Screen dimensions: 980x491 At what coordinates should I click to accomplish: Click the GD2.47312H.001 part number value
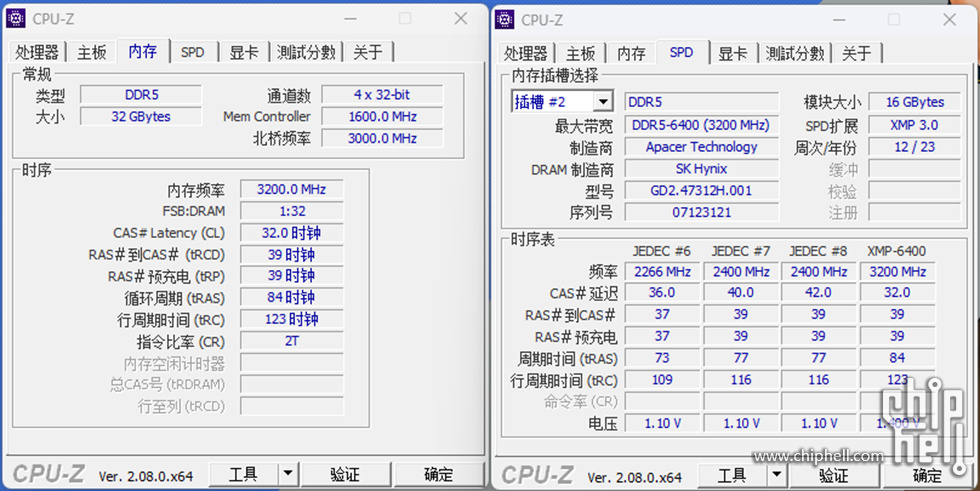coord(701,191)
